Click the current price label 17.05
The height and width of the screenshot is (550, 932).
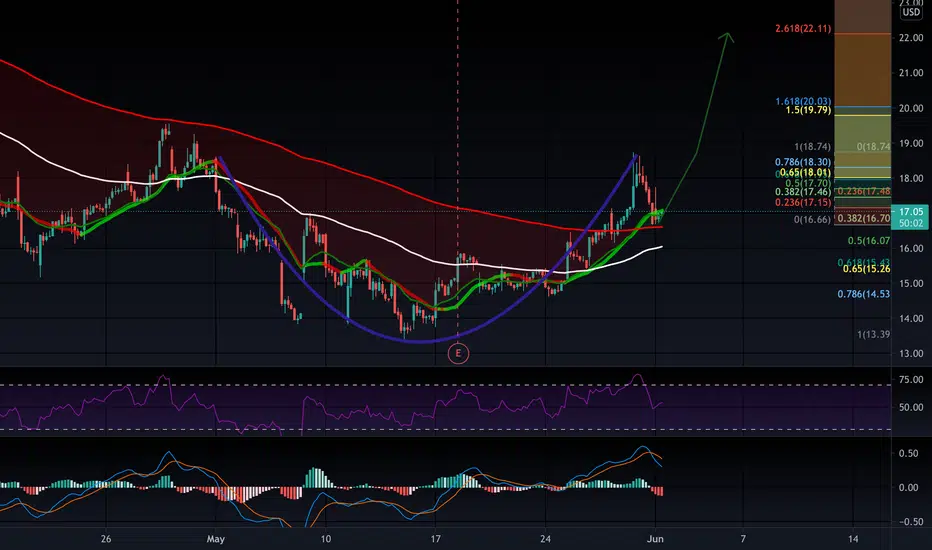click(x=911, y=212)
